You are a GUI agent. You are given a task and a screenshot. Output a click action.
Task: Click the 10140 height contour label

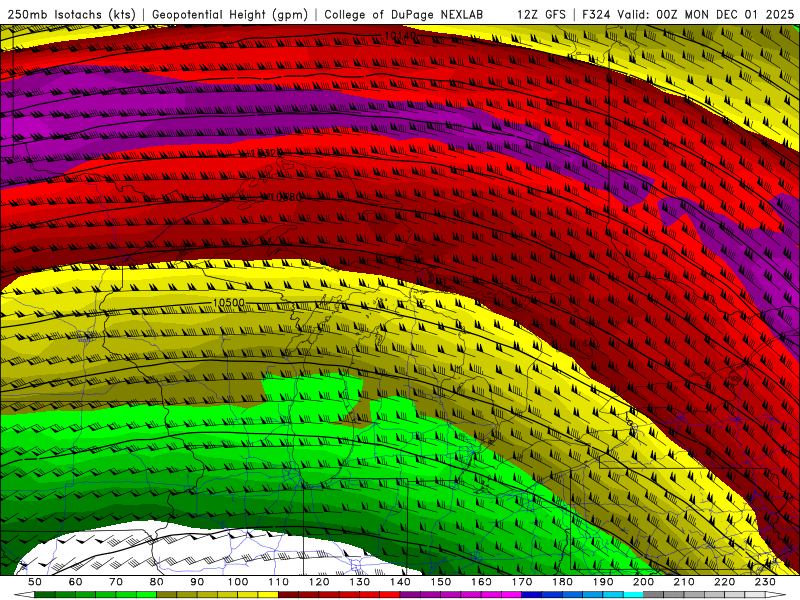coord(400,36)
